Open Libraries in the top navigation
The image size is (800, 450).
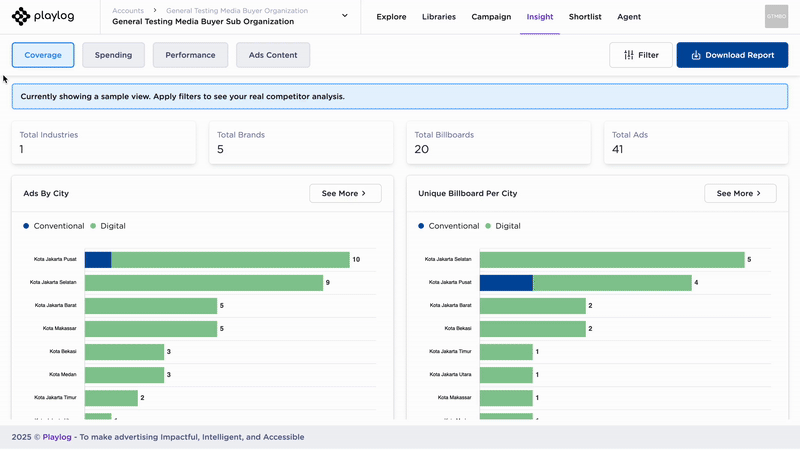coord(439,17)
